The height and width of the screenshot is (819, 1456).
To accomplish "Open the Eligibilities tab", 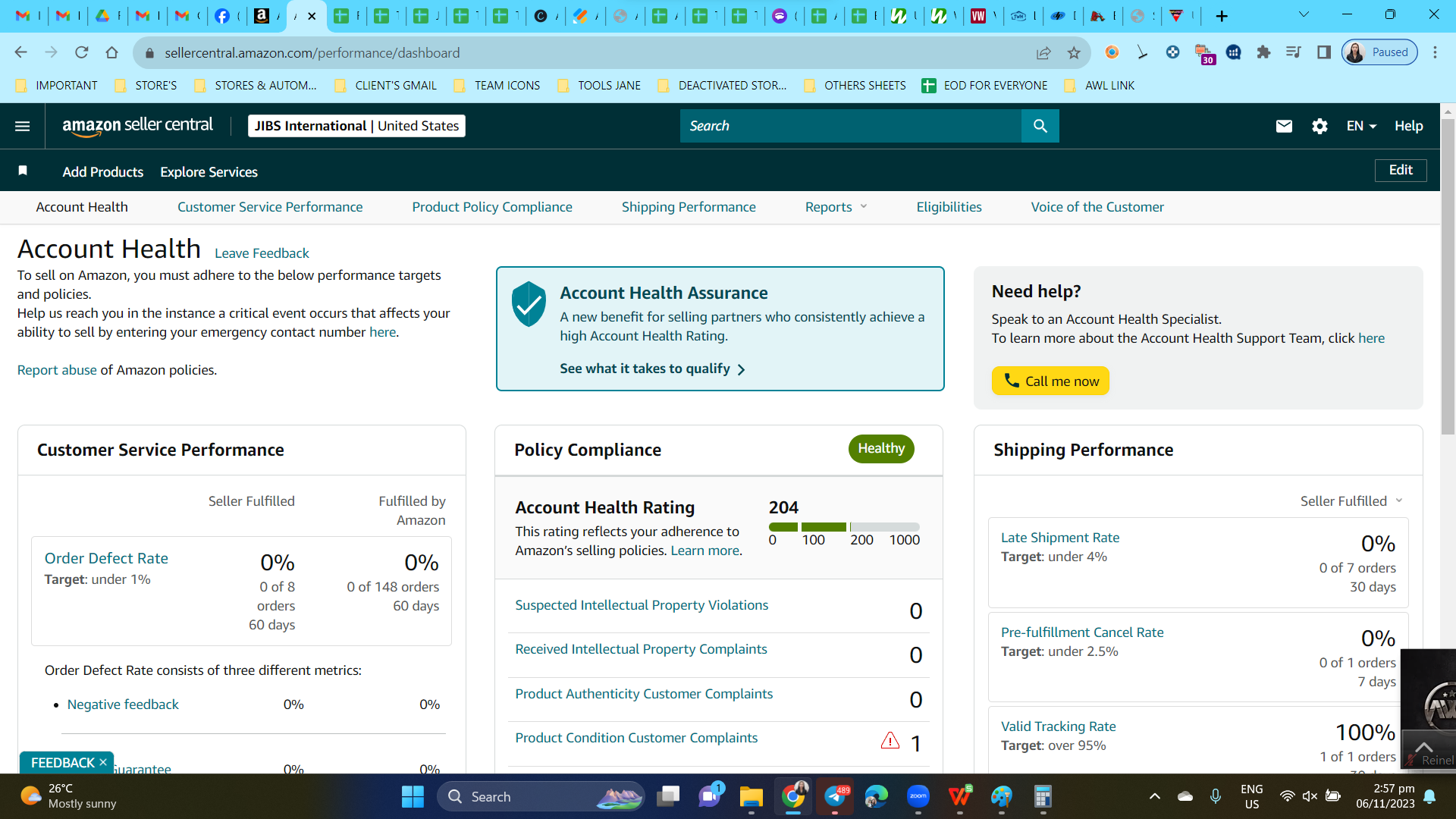I will [949, 207].
